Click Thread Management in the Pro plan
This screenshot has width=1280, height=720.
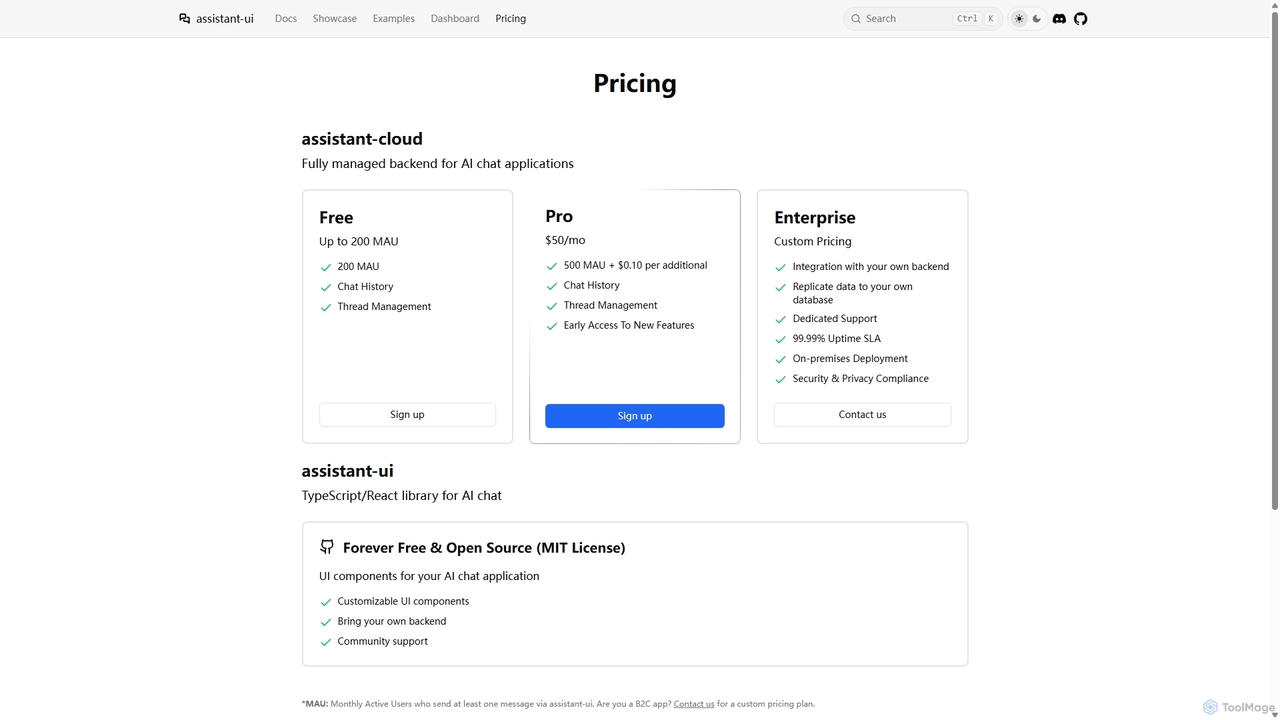pos(611,306)
